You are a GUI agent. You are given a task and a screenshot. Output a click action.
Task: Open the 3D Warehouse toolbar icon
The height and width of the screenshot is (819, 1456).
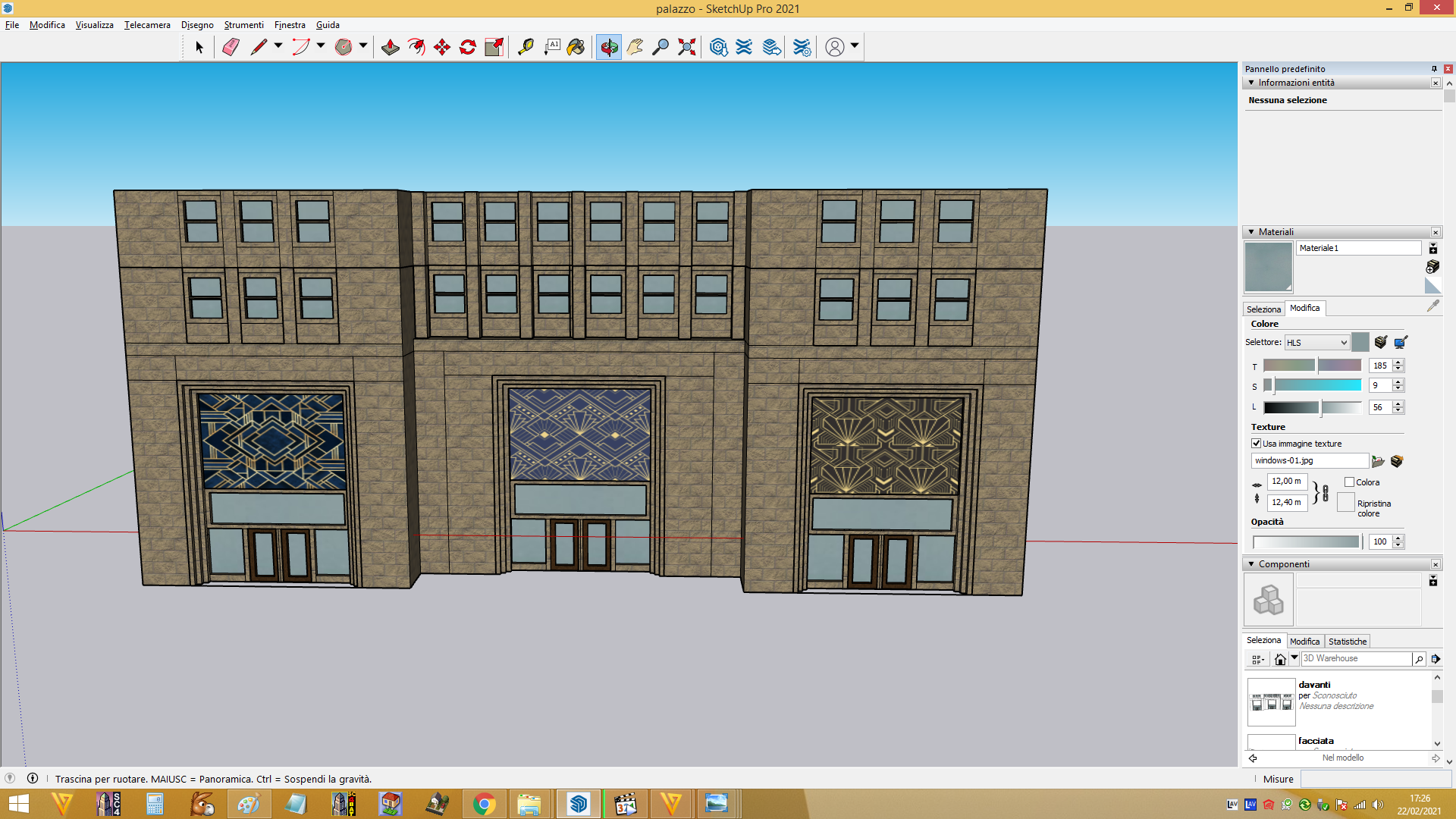(x=718, y=47)
